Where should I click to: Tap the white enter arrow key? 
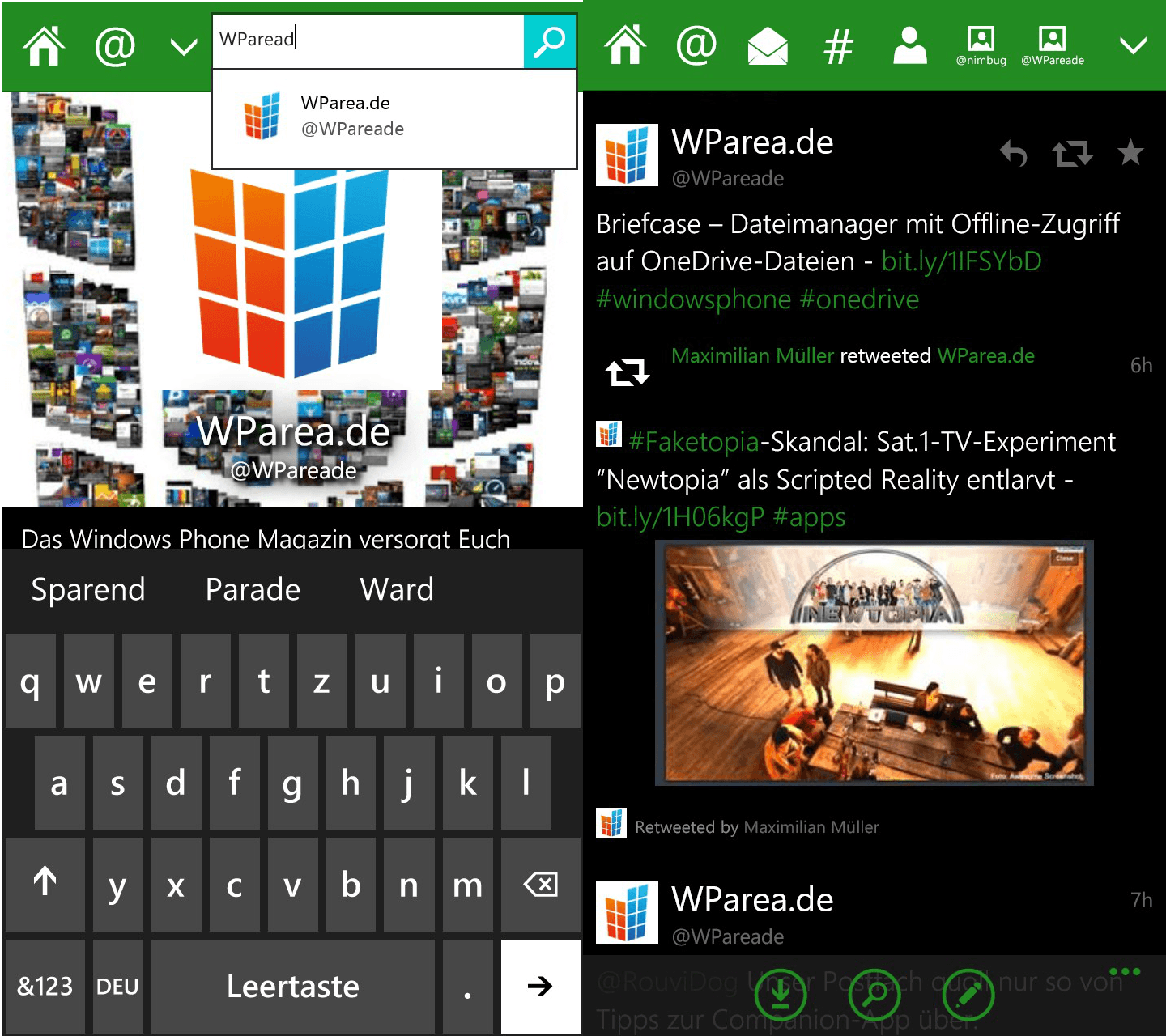coord(541,986)
